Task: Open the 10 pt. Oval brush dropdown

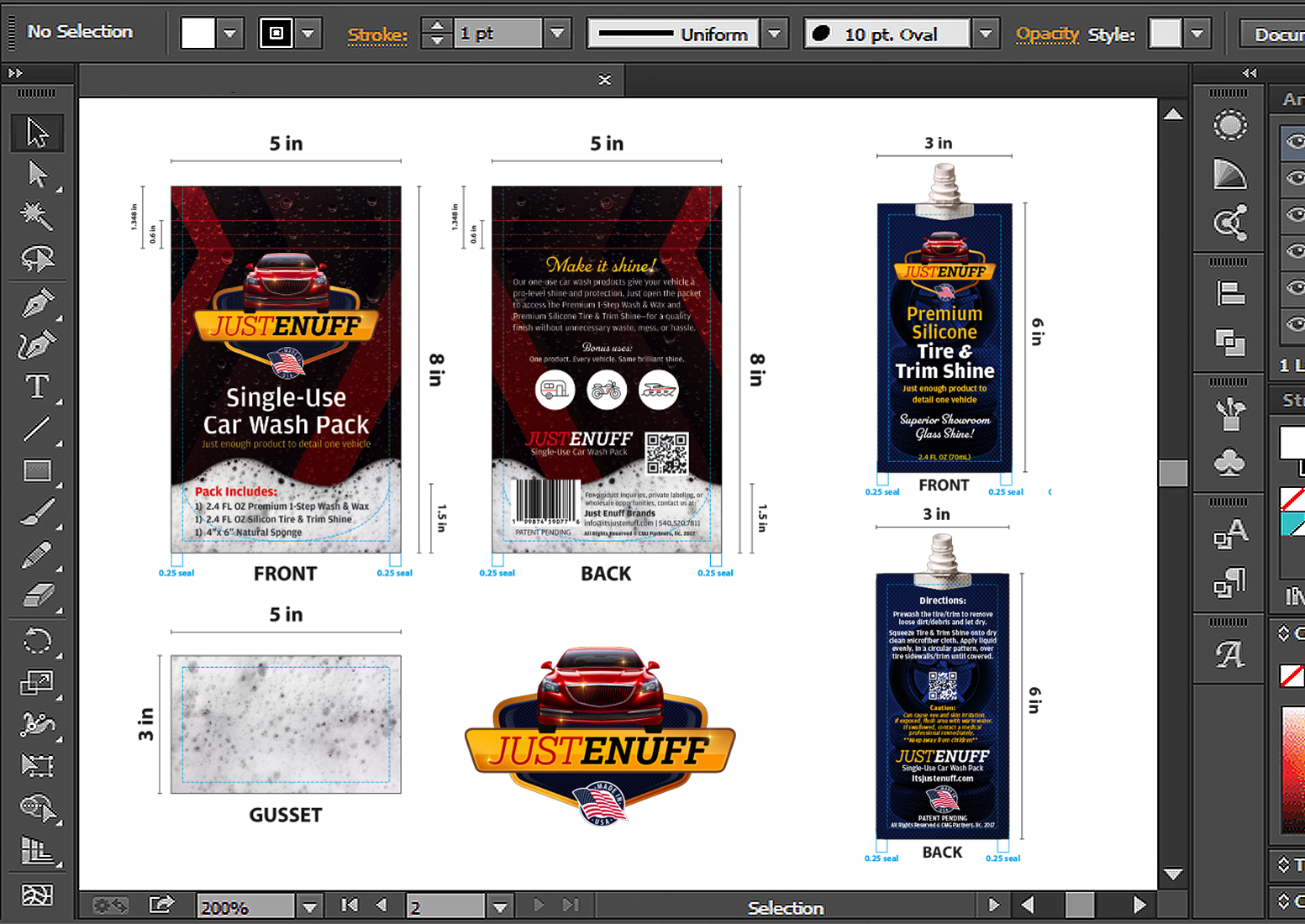Action: pyautogui.click(x=987, y=34)
